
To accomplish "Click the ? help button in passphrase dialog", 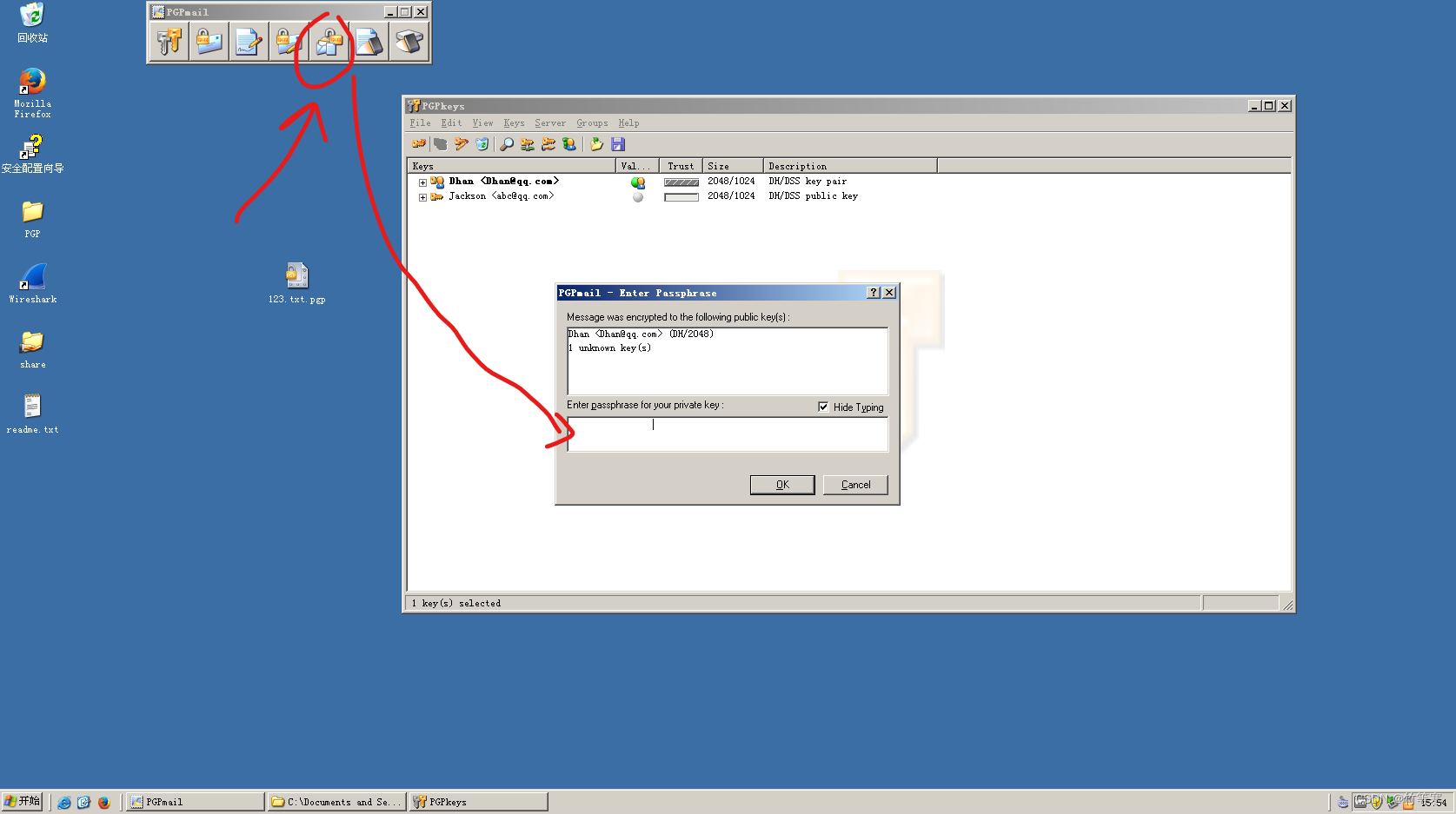I will click(874, 293).
